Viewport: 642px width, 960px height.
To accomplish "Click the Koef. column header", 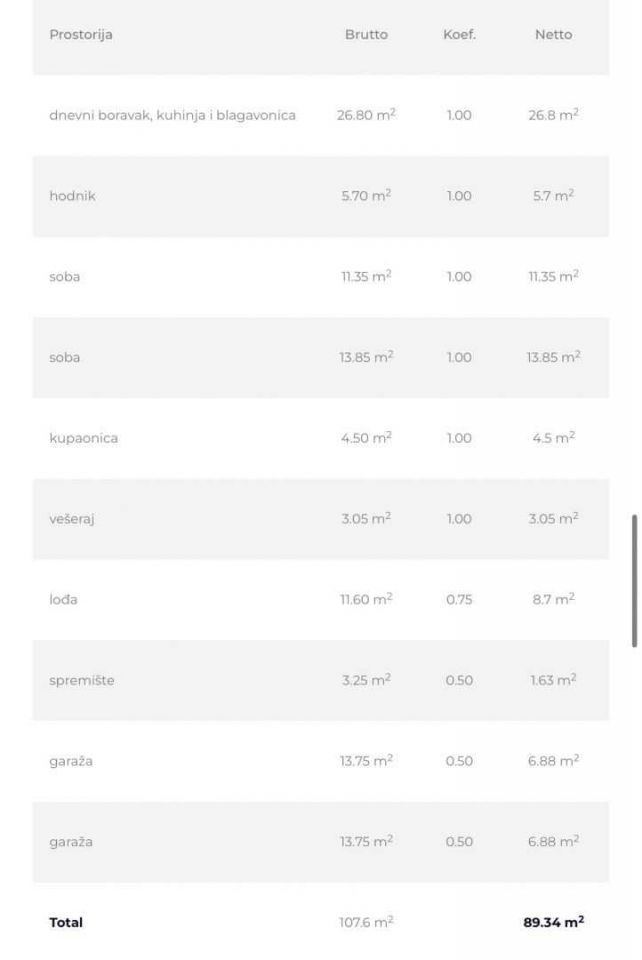I will coord(459,35).
